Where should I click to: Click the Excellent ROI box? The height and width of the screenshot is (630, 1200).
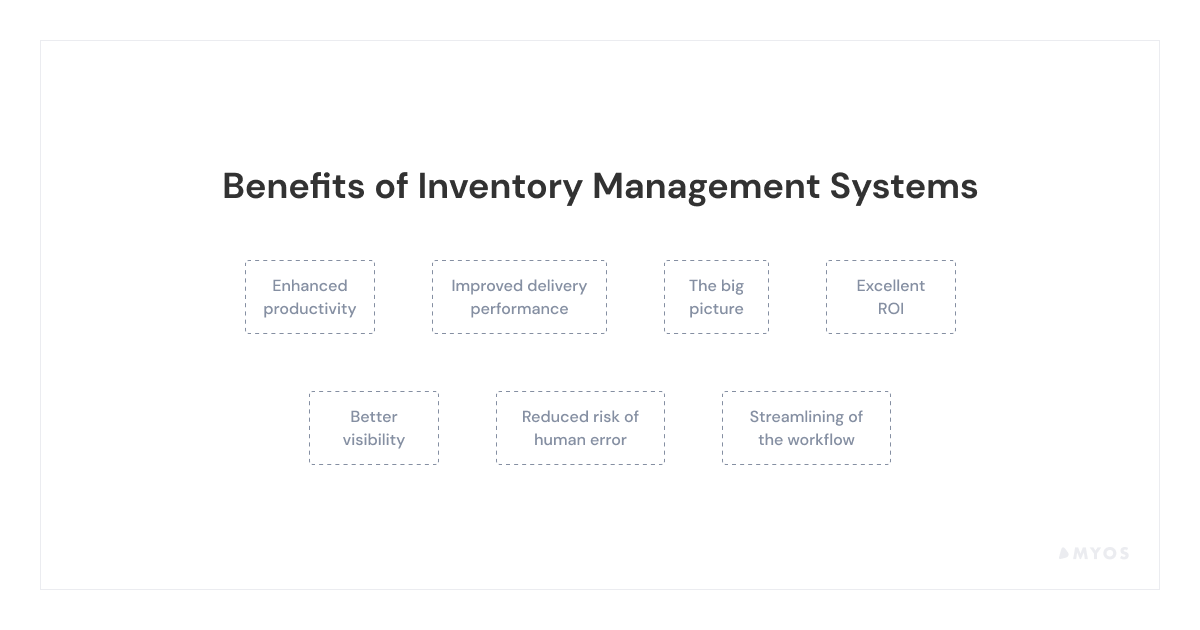[x=890, y=297]
